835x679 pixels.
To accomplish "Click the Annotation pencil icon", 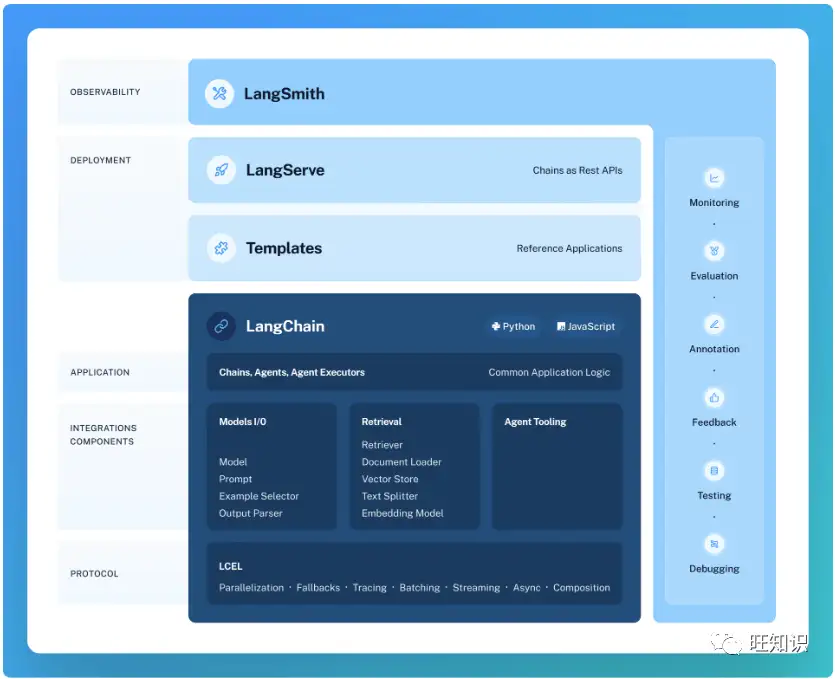I will [x=714, y=324].
